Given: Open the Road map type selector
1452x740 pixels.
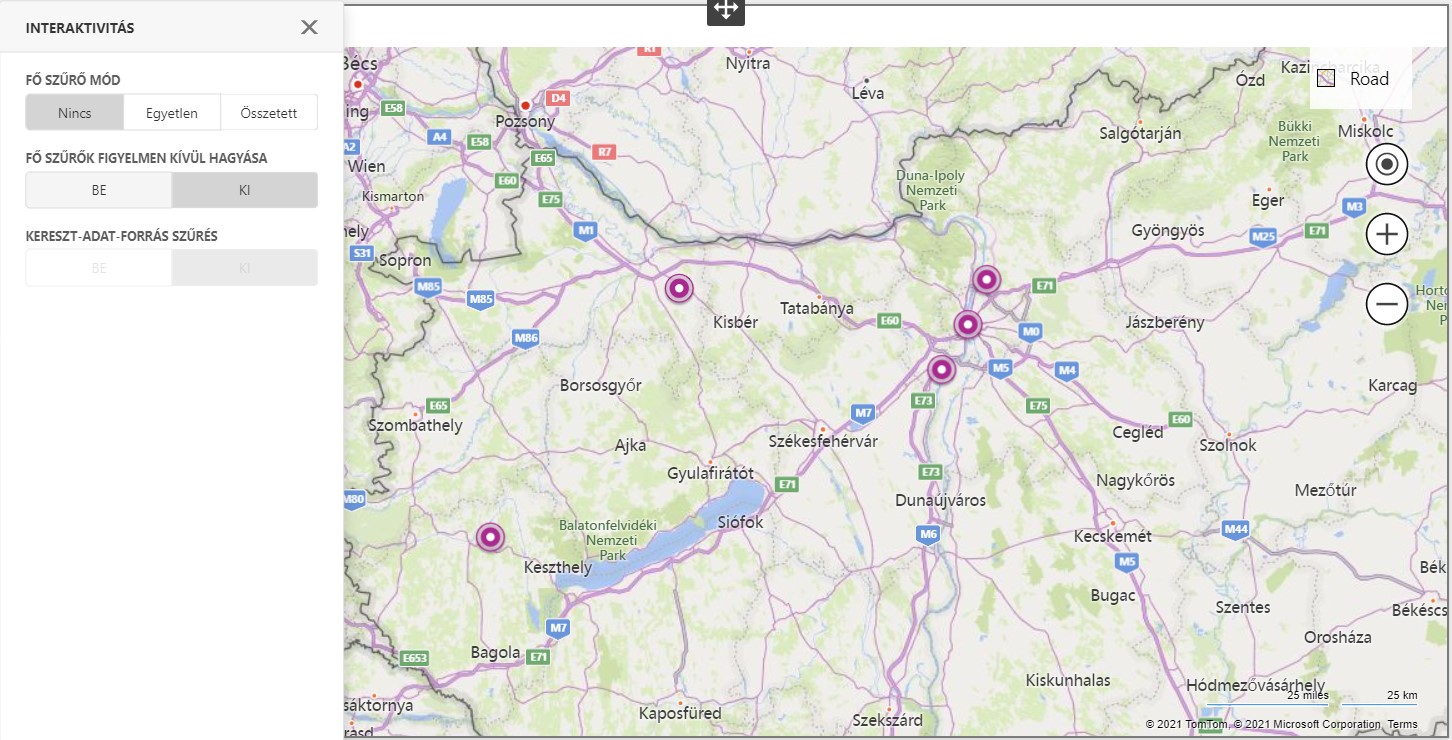Looking at the screenshot, I should click(1361, 79).
